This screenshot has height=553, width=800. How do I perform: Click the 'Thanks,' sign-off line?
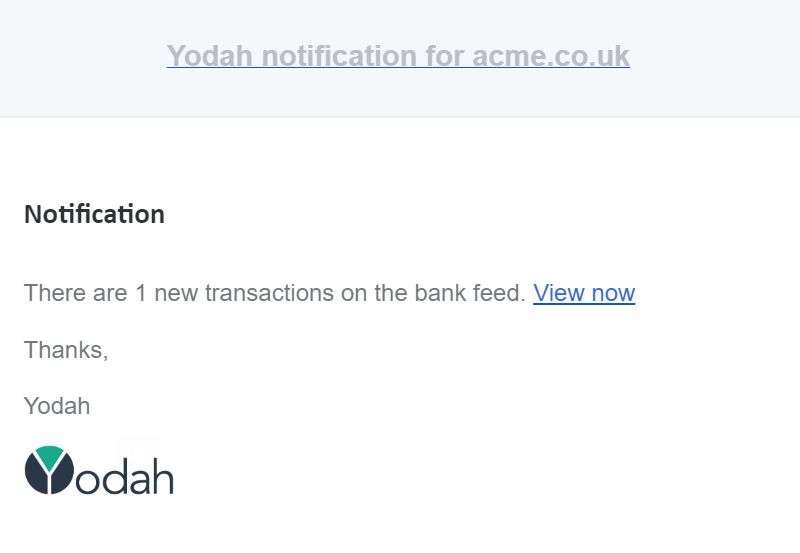[66, 350]
